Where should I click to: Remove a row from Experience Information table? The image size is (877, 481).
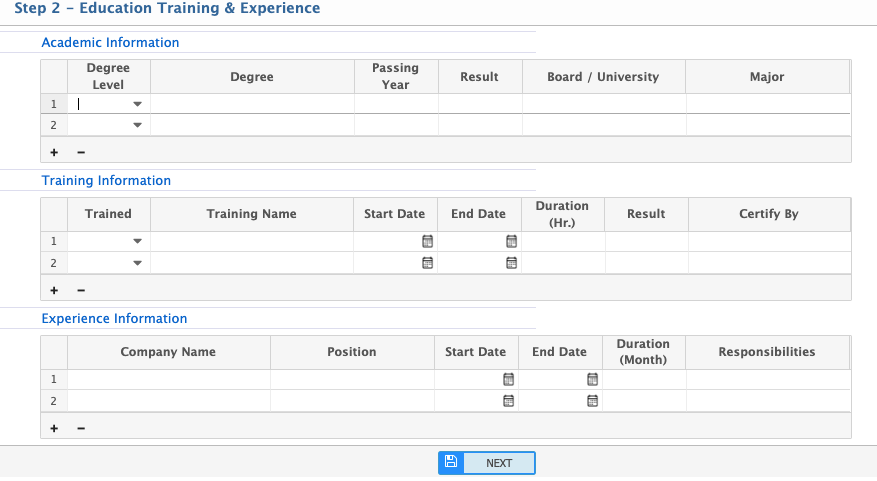81,428
